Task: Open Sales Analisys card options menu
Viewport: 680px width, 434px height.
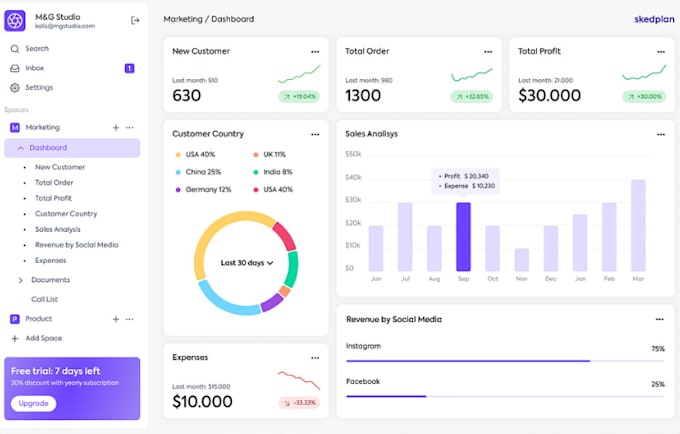Action: pos(660,134)
